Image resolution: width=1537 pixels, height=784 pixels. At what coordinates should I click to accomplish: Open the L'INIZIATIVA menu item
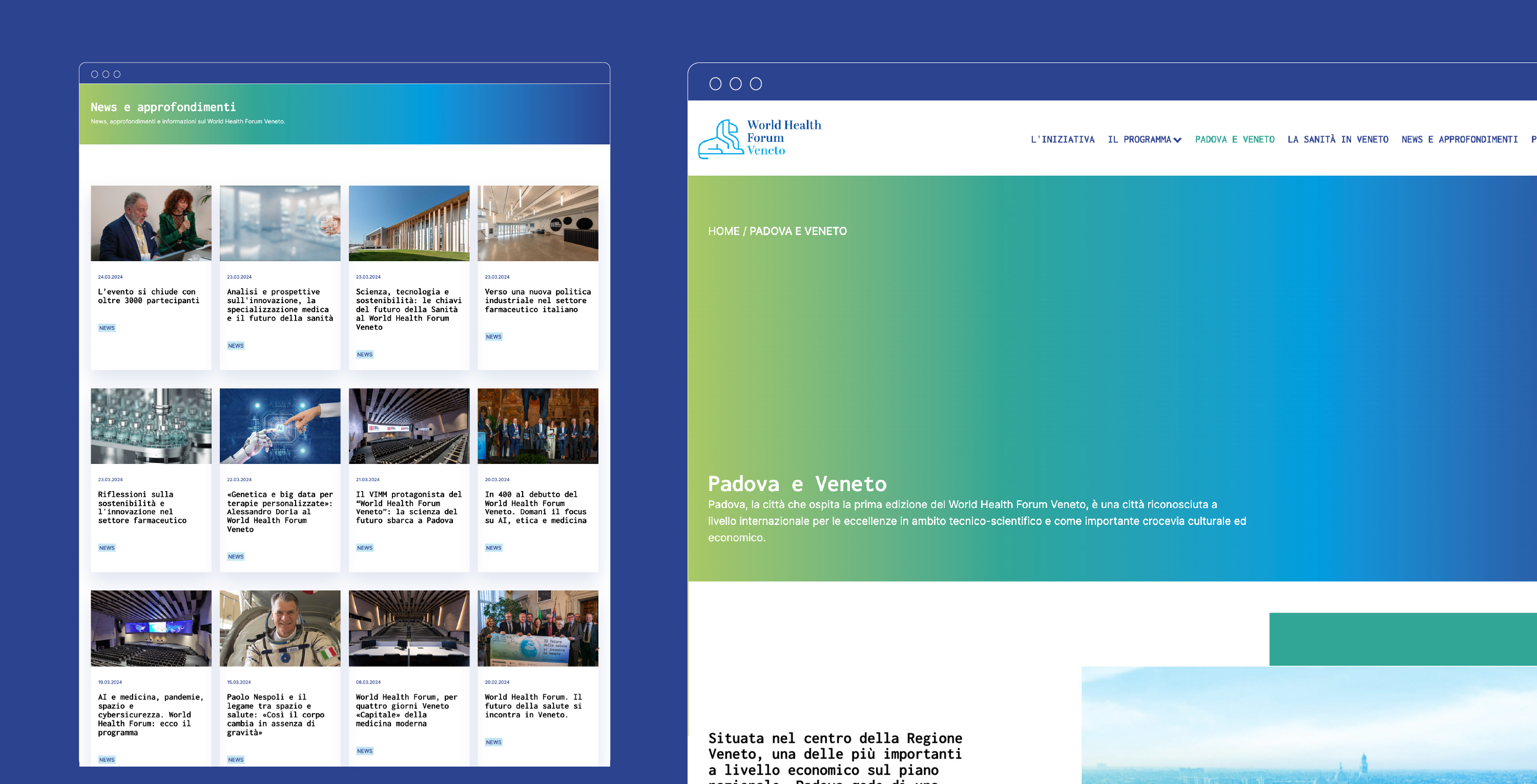pyautogui.click(x=1063, y=139)
